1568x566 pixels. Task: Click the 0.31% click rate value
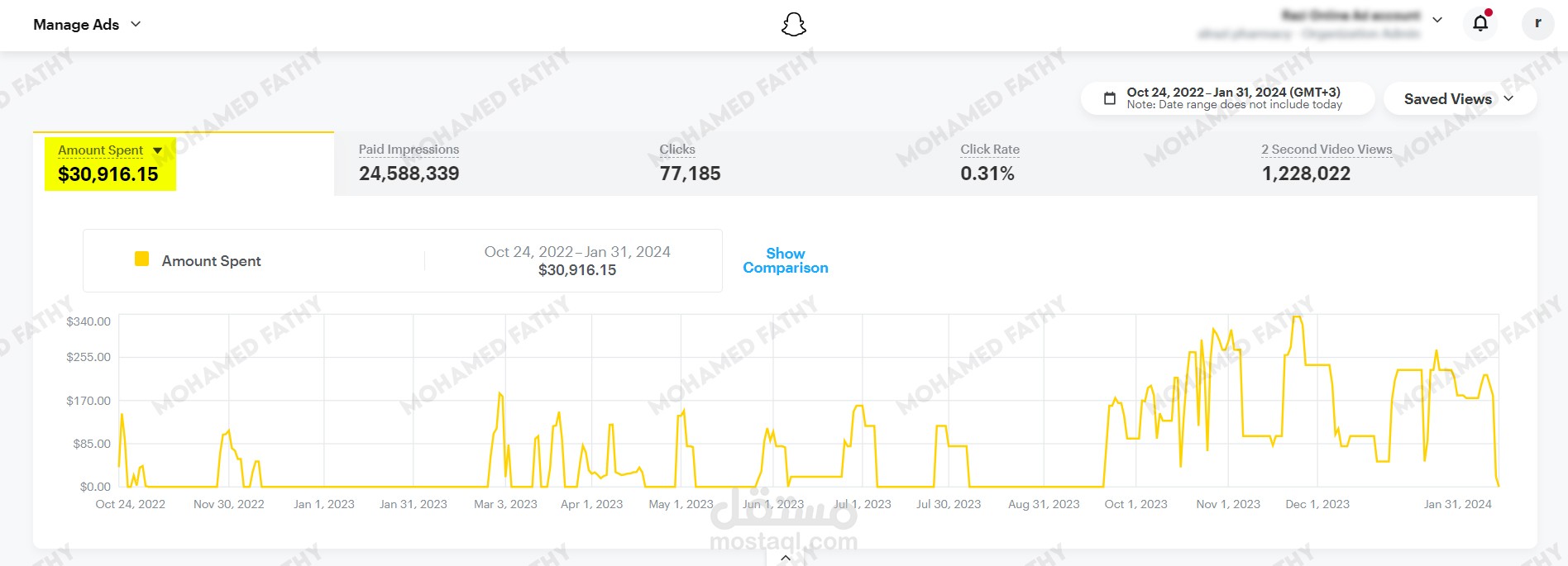point(987,174)
